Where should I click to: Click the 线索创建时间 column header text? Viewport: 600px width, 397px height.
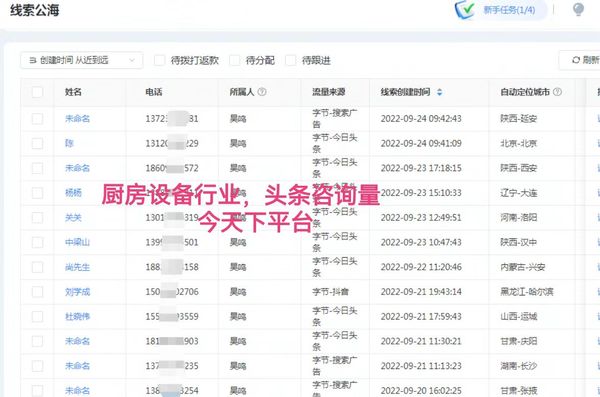406,92
